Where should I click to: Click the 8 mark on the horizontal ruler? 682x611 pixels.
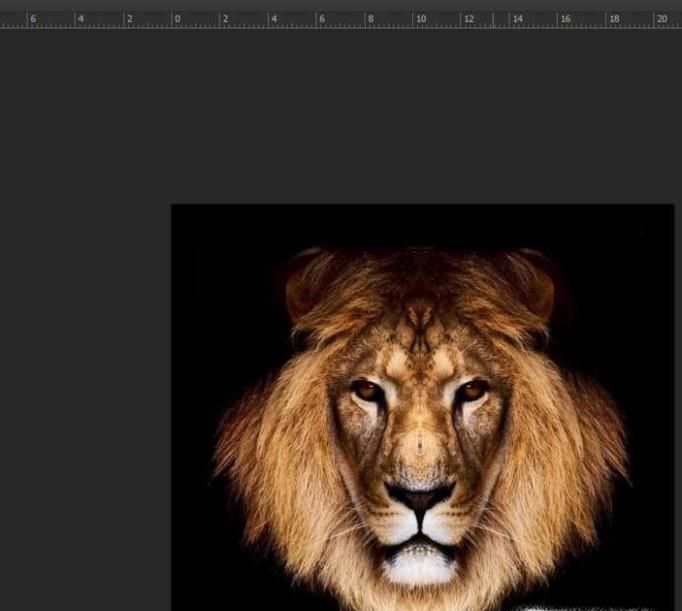(x=369, y=19)
